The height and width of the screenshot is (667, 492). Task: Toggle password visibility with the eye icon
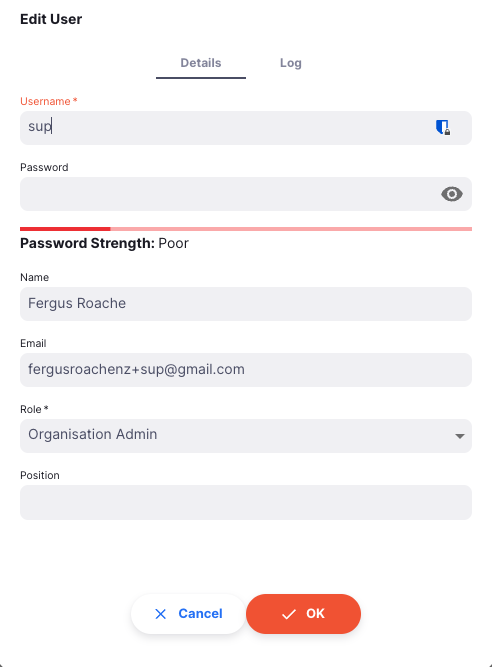click(452, 194)
